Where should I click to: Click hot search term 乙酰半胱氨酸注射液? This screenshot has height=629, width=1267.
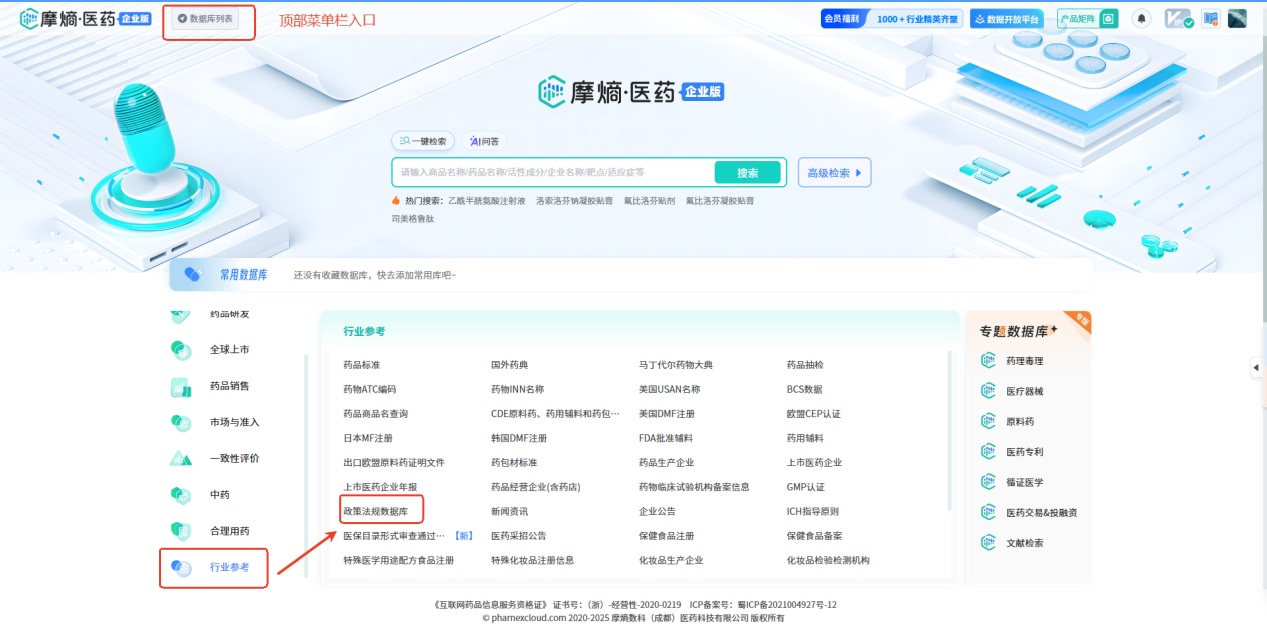tap(487, 201)
